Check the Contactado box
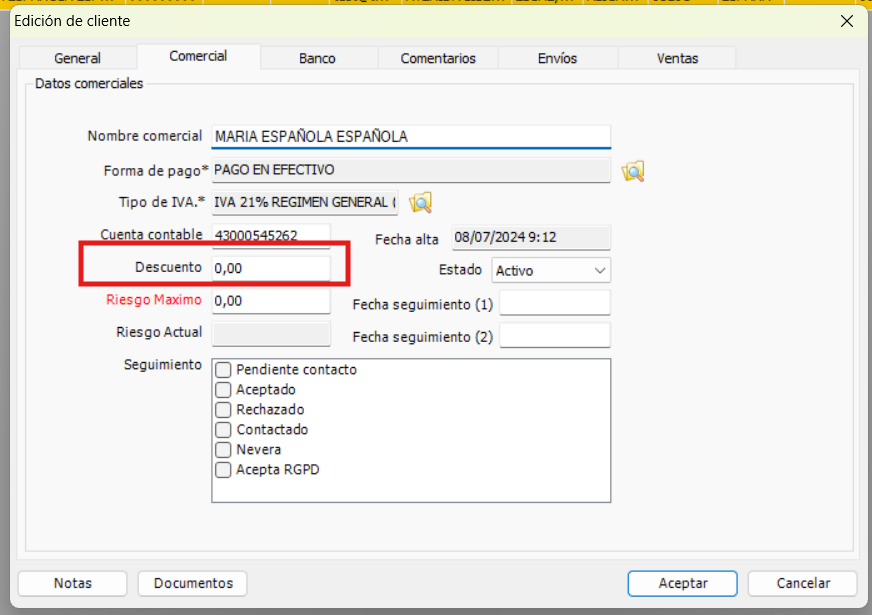The image size is (872, 615). [x=222, y=429]
